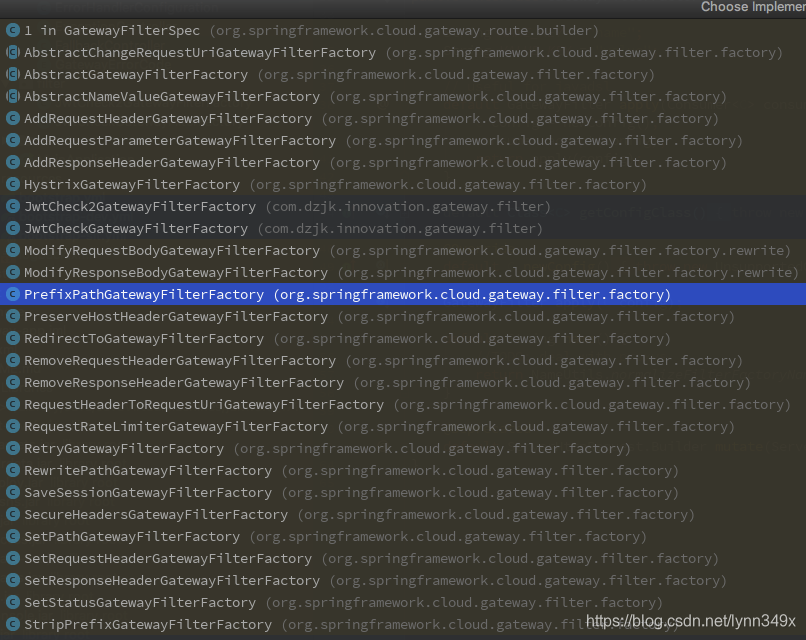
Task: Select SaveSessionGatewayFilterFactory row
Action: (x=403, y=492)
